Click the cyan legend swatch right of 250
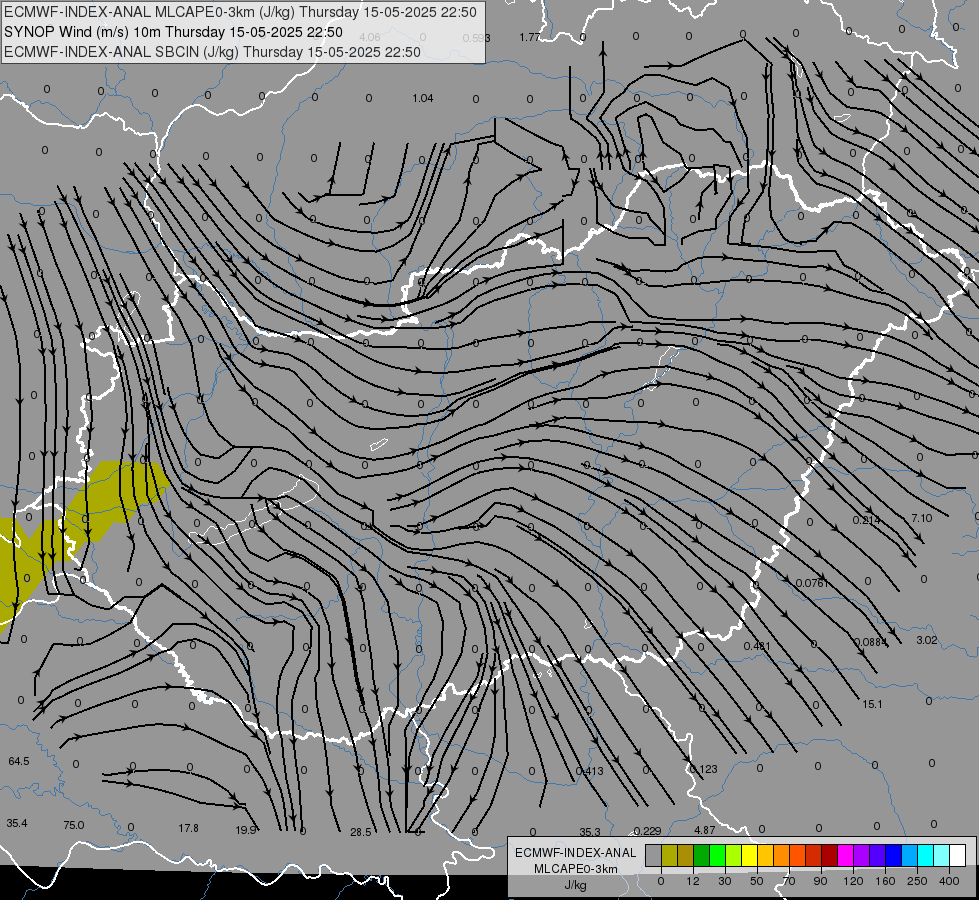979x900 pixels. pyautogui.click(x=925, y=855)
